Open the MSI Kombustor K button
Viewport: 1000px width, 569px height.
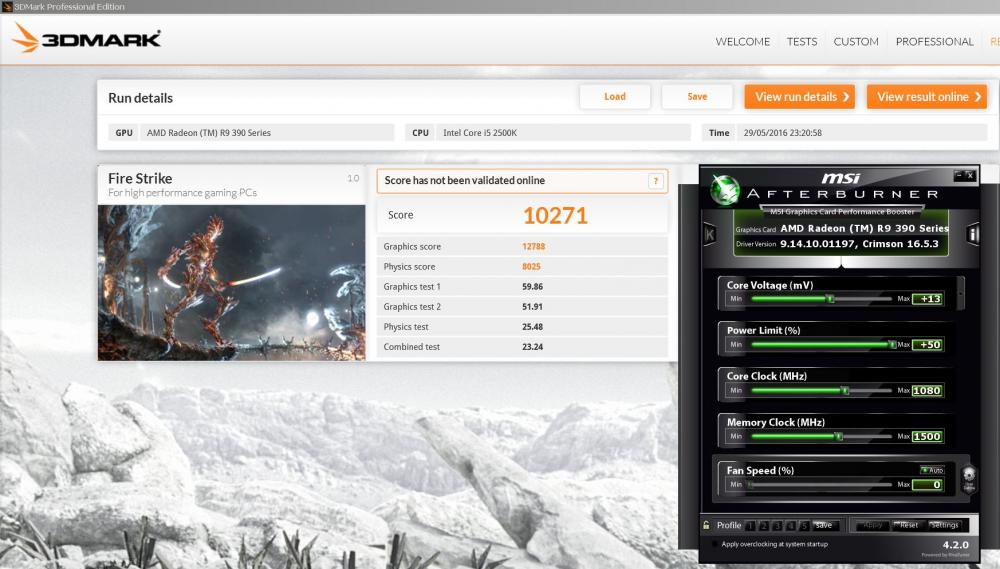click(709, 234)
